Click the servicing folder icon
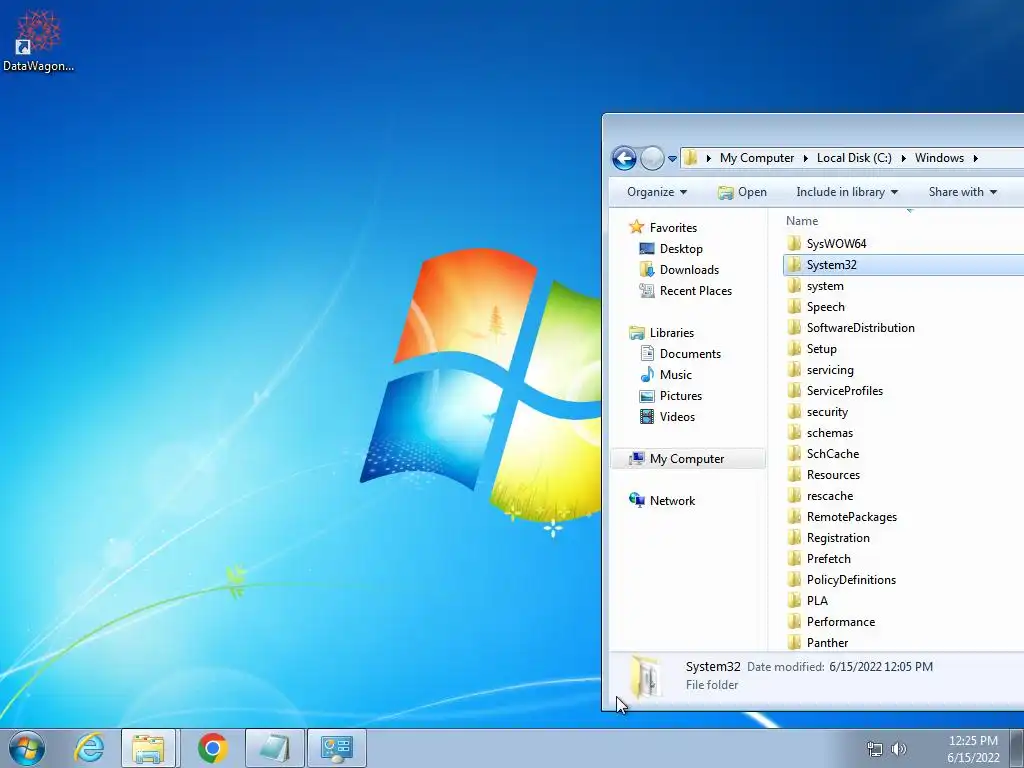 tap(794, 370)
